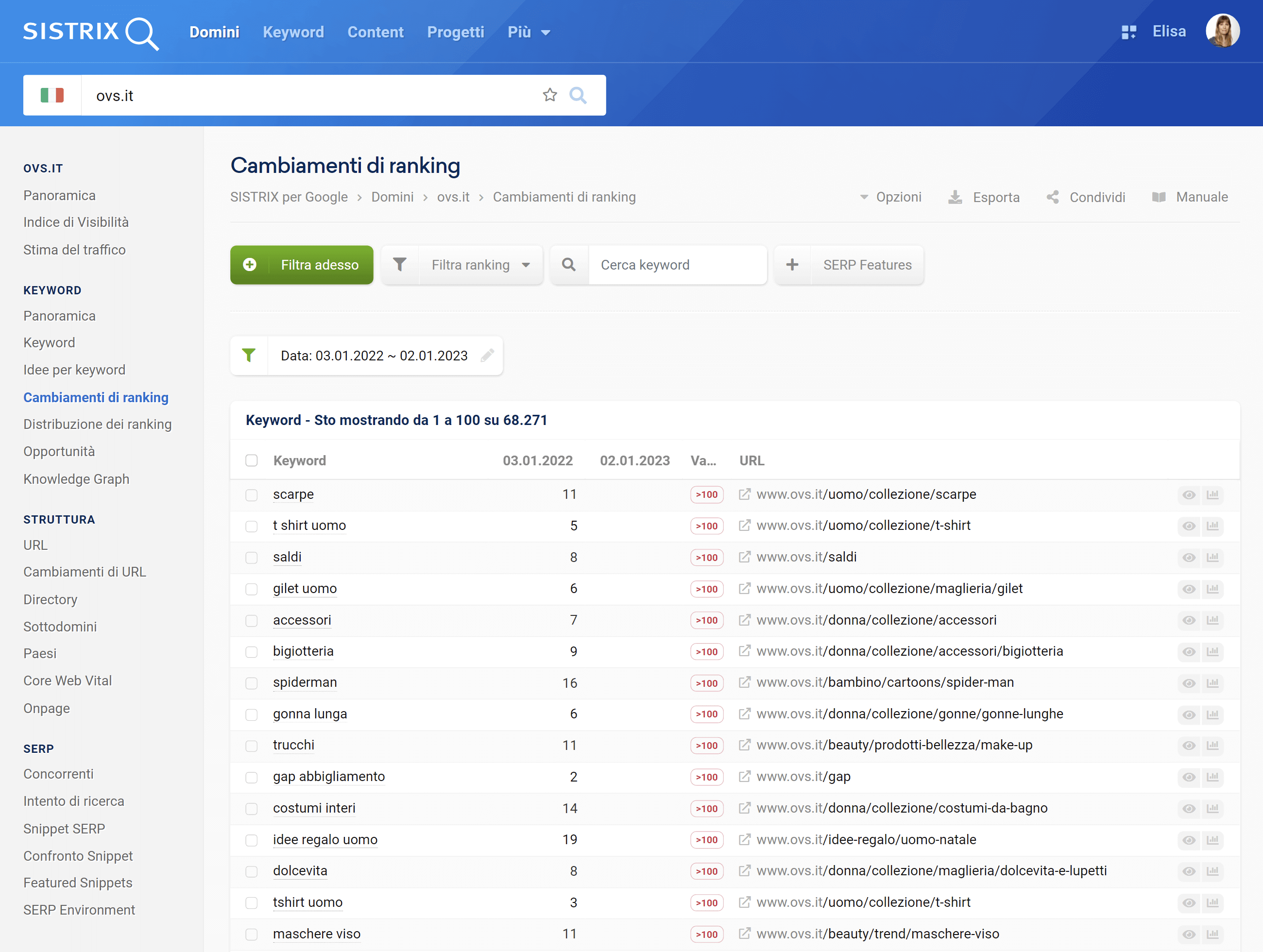1263x952 pixels.
Task: Click into the Cerca keyword field
Action: click(x=677, y=265)
